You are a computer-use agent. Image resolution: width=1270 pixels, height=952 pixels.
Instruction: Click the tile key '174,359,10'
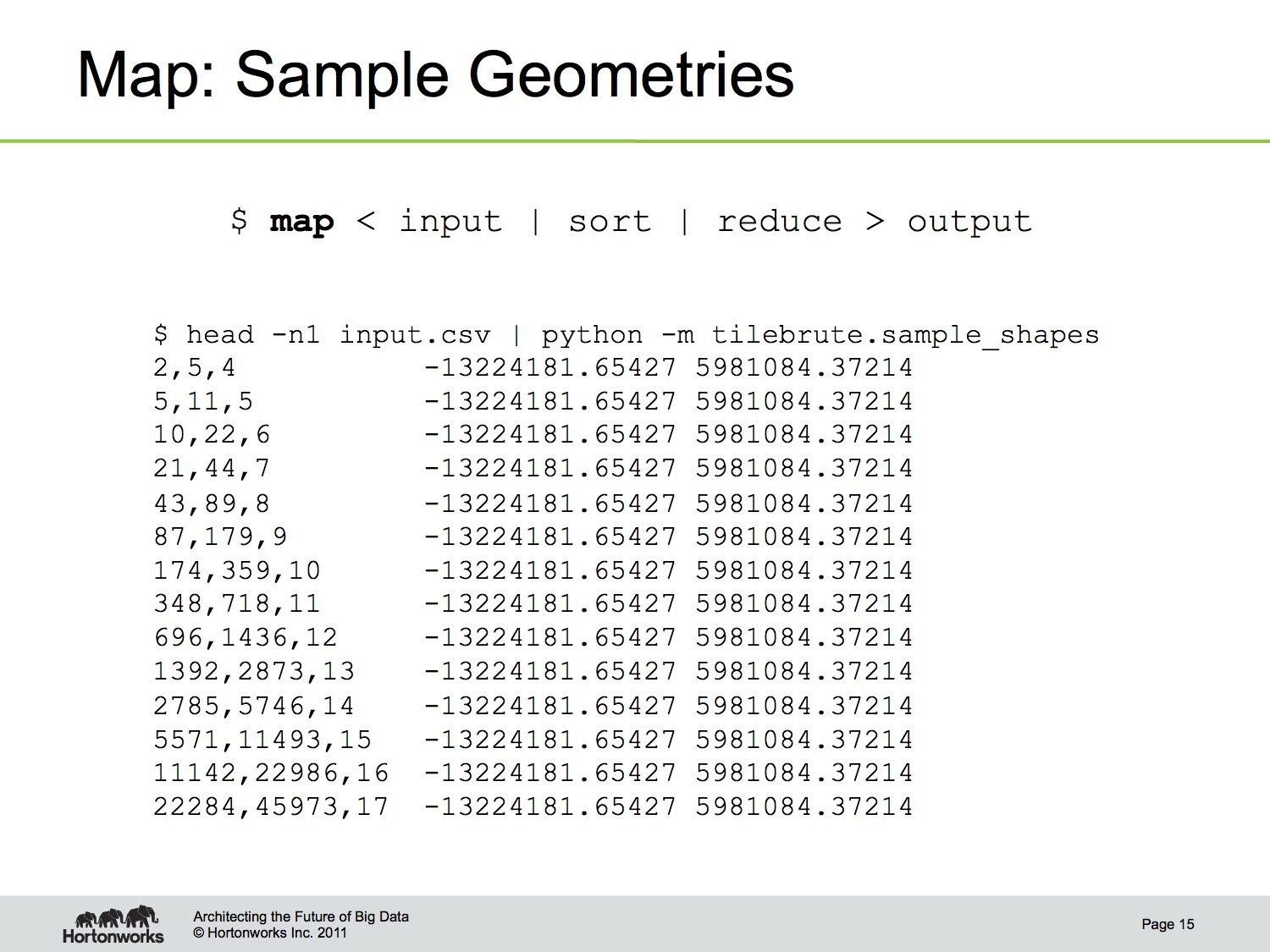point(237,571)
